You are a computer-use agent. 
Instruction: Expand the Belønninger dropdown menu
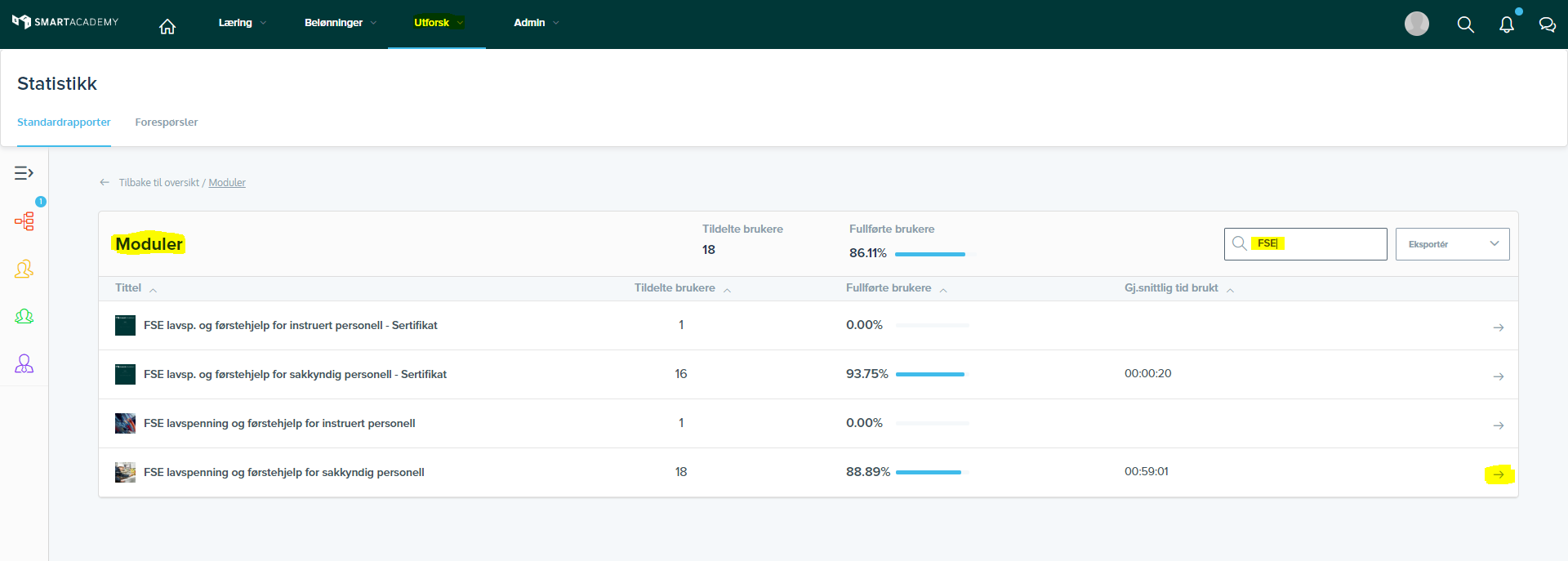[x=341, y=23]
